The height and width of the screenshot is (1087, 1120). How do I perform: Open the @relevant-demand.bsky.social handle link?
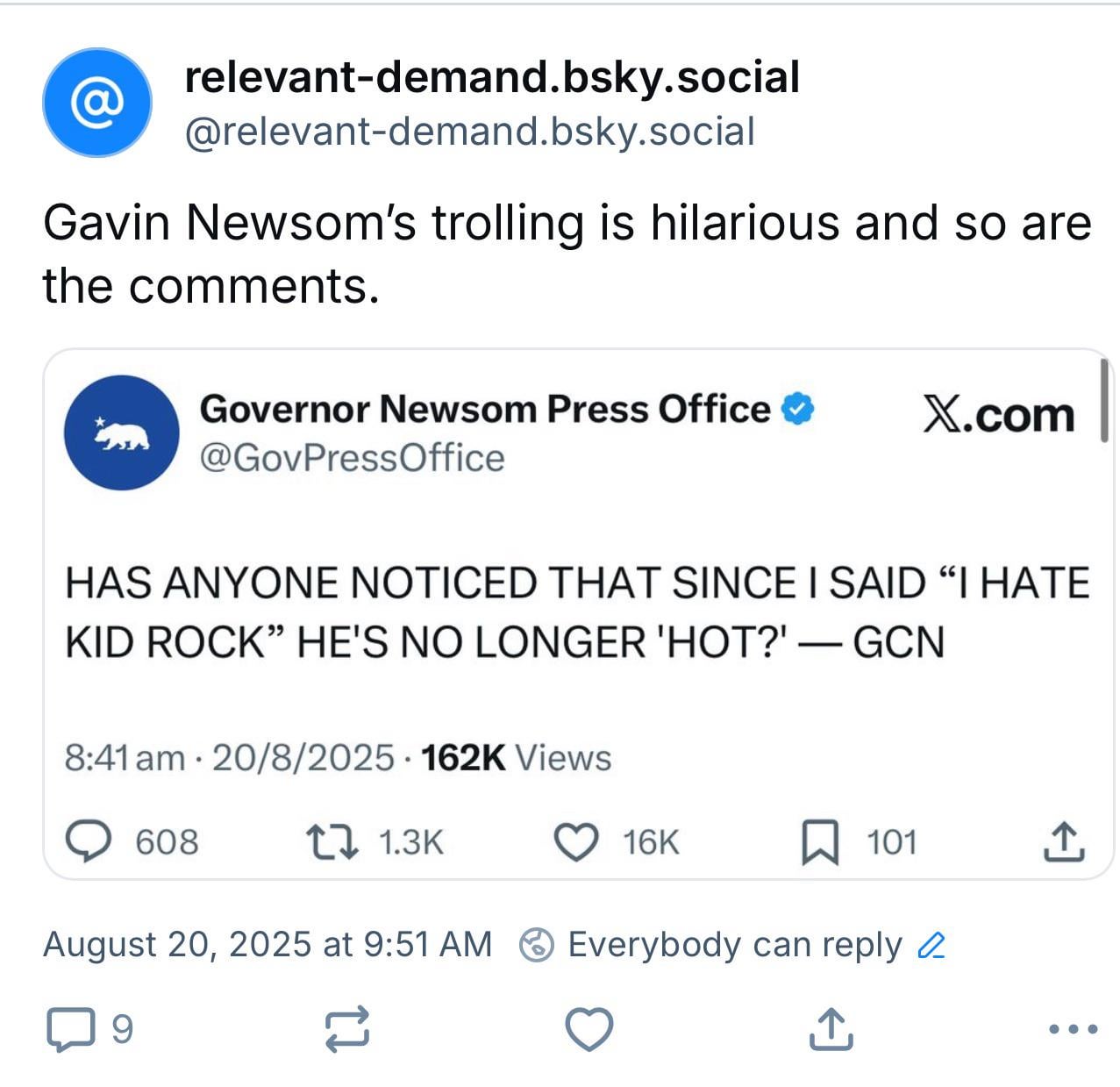pyautogui.click(x=469, y=132)
